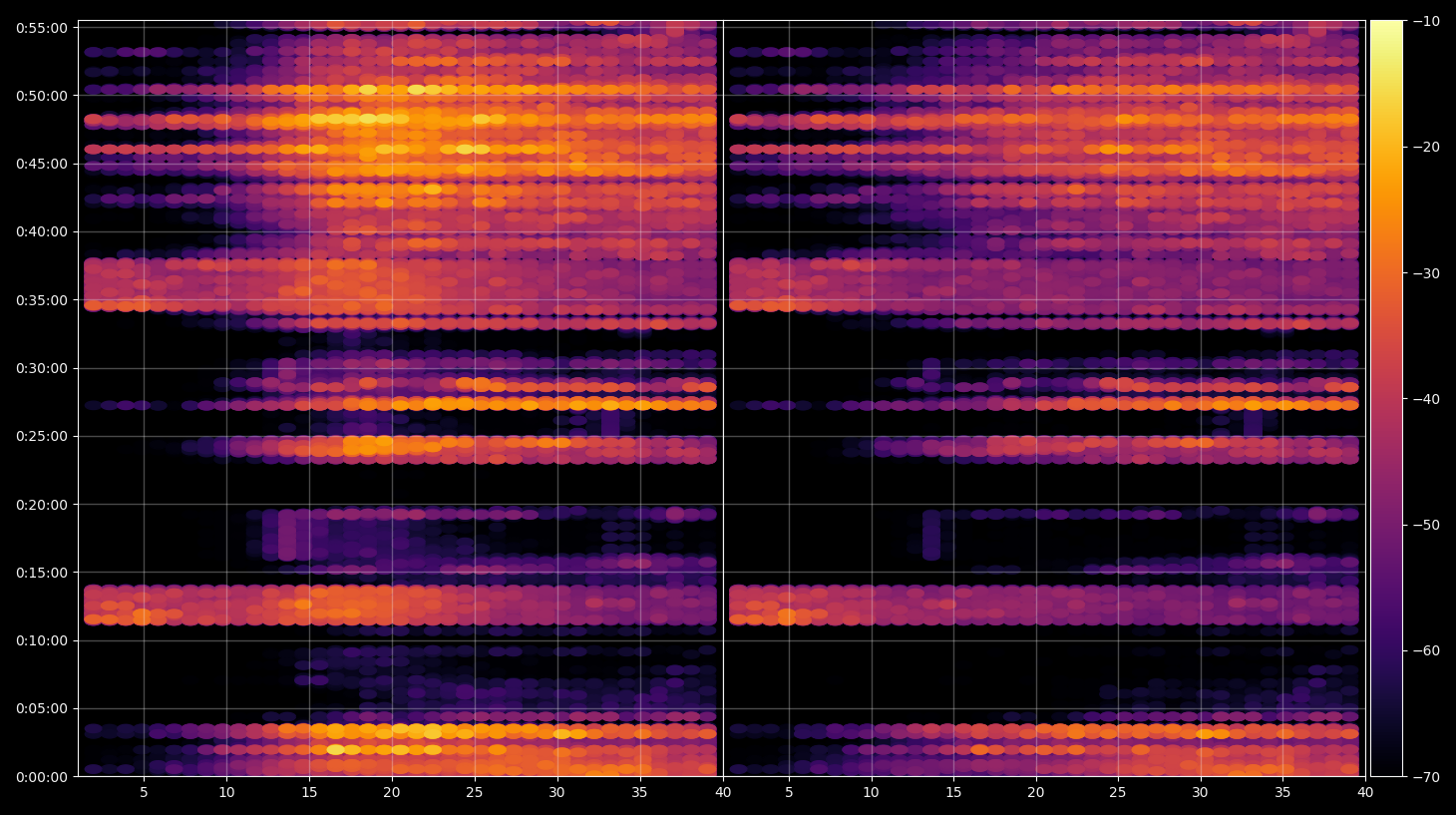Viewport: 1456px width, 815px height.
Task: Click the 0:40:00 time axis label
Action: [42, 231]
